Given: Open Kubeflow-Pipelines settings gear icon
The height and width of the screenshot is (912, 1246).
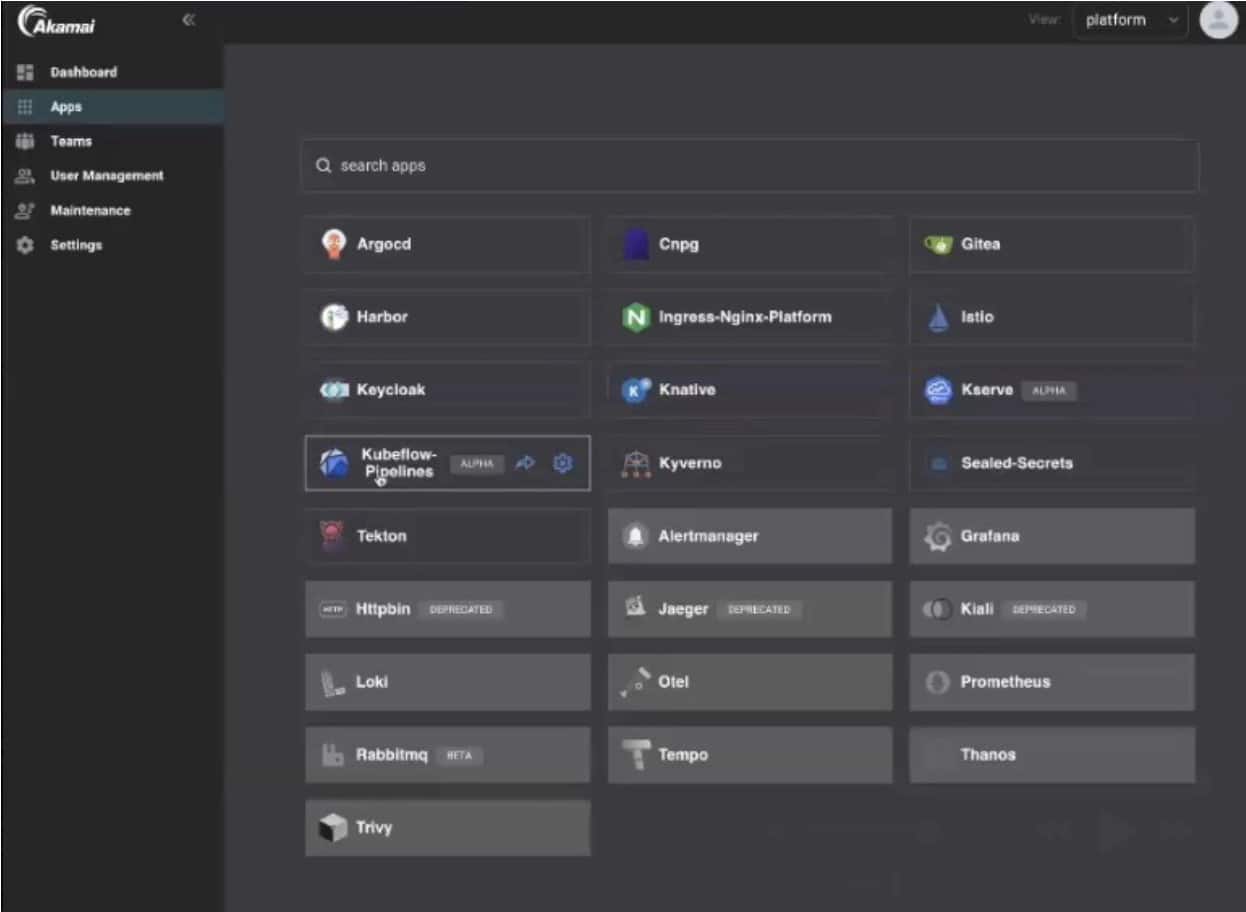Looking at the screenshot, I should 563,463.
